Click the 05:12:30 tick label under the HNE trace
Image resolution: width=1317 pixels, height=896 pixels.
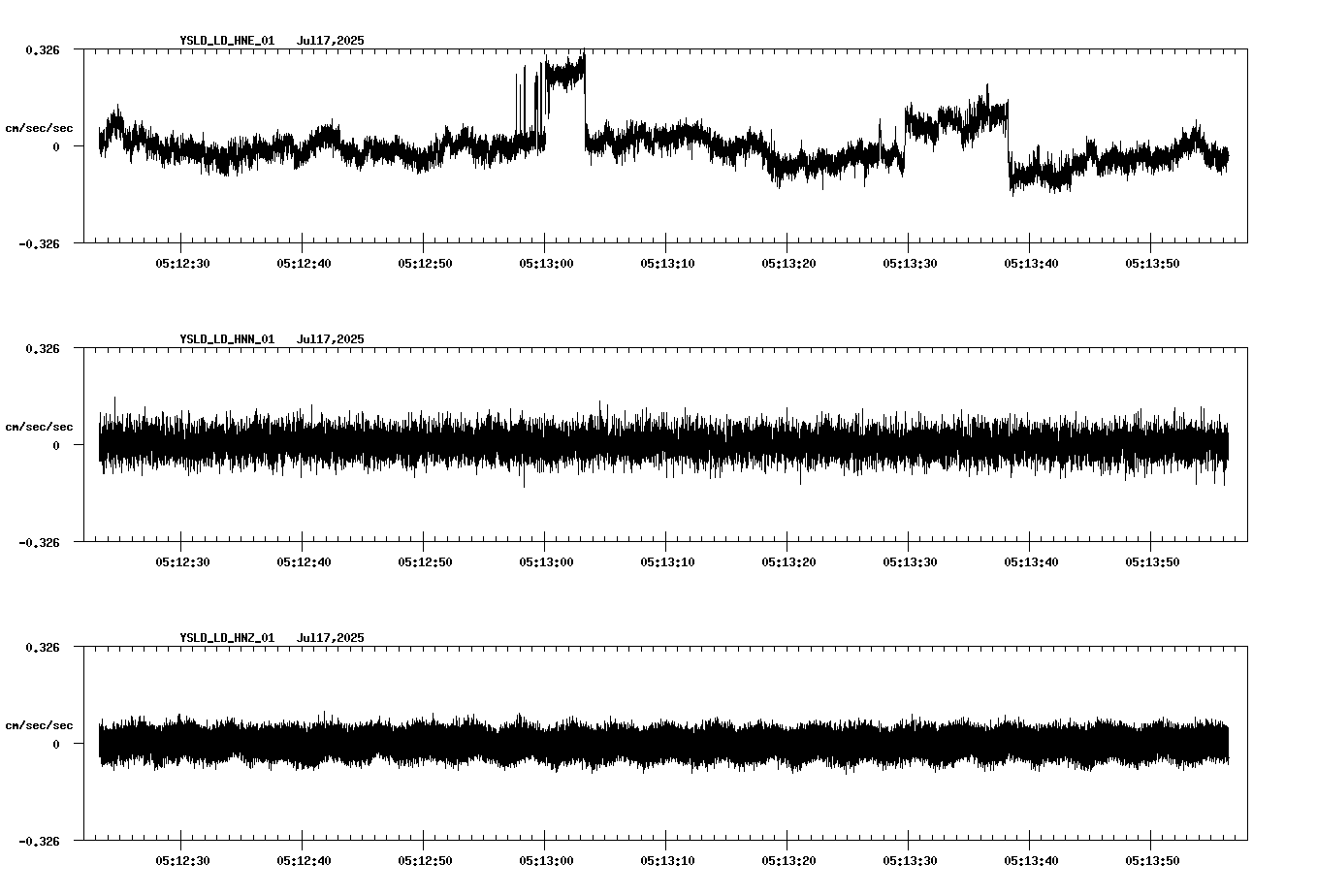[183, 262]
